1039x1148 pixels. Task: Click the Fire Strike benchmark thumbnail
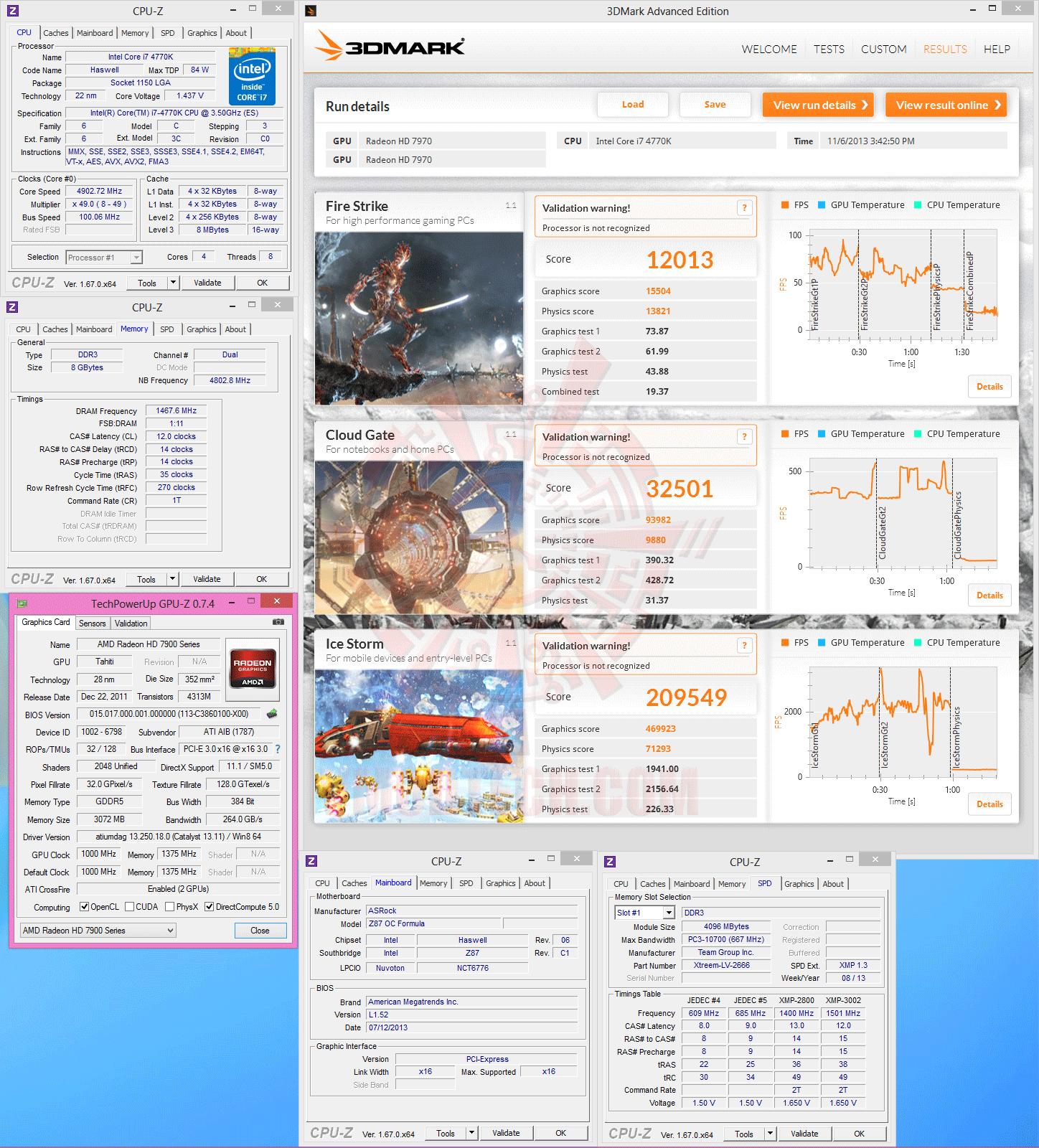(x=419, y=319)
